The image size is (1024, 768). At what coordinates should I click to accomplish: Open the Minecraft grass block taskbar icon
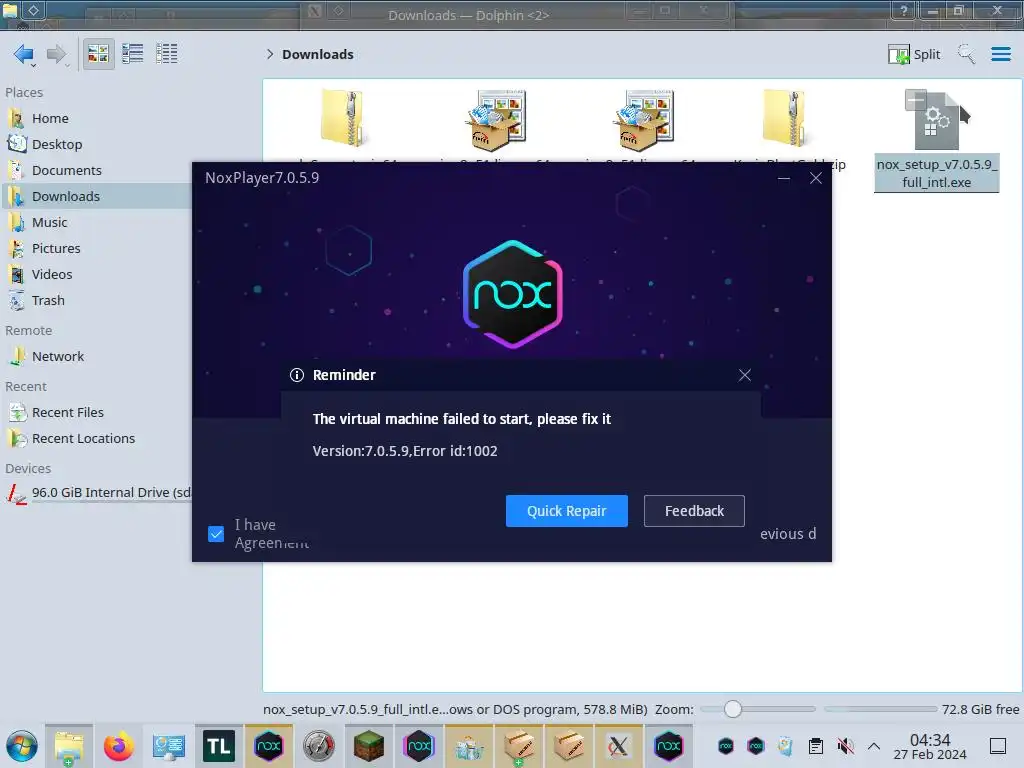(369, 746)
